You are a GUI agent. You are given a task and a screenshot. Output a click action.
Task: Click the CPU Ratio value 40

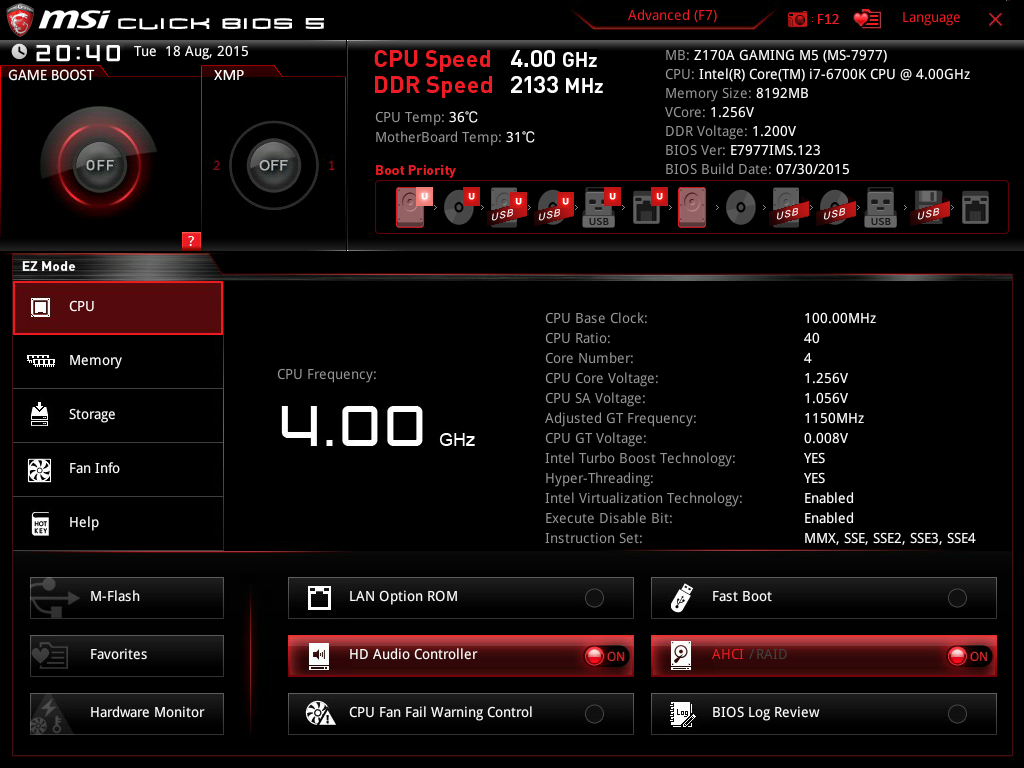pyautogui.click(x=812, y=338)
